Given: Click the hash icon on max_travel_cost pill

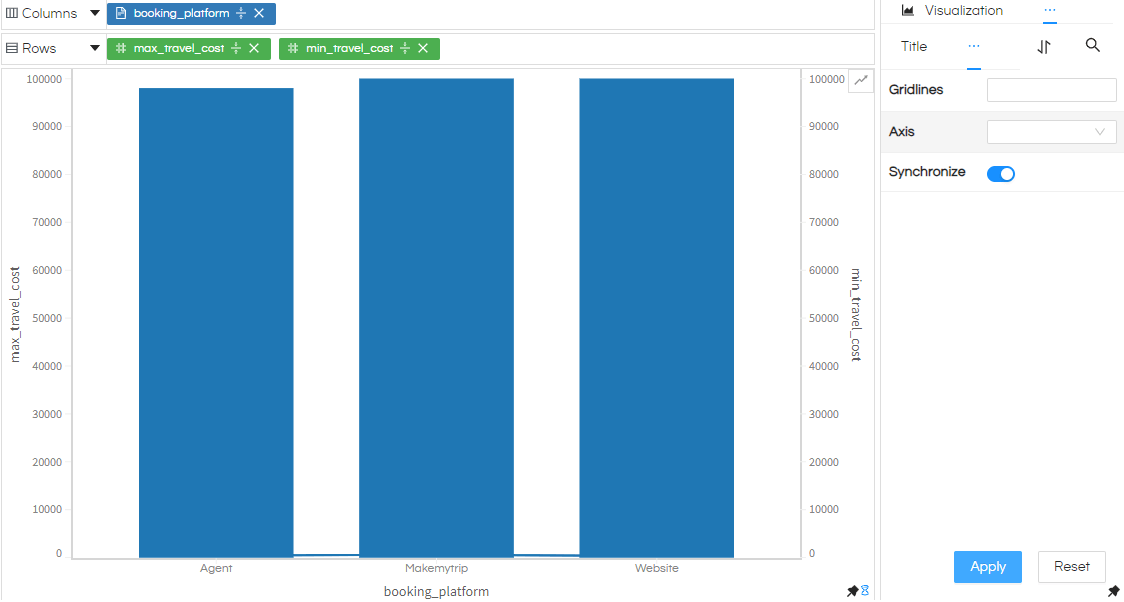Looking at the screenshot, I should click(x=121, y=48).
